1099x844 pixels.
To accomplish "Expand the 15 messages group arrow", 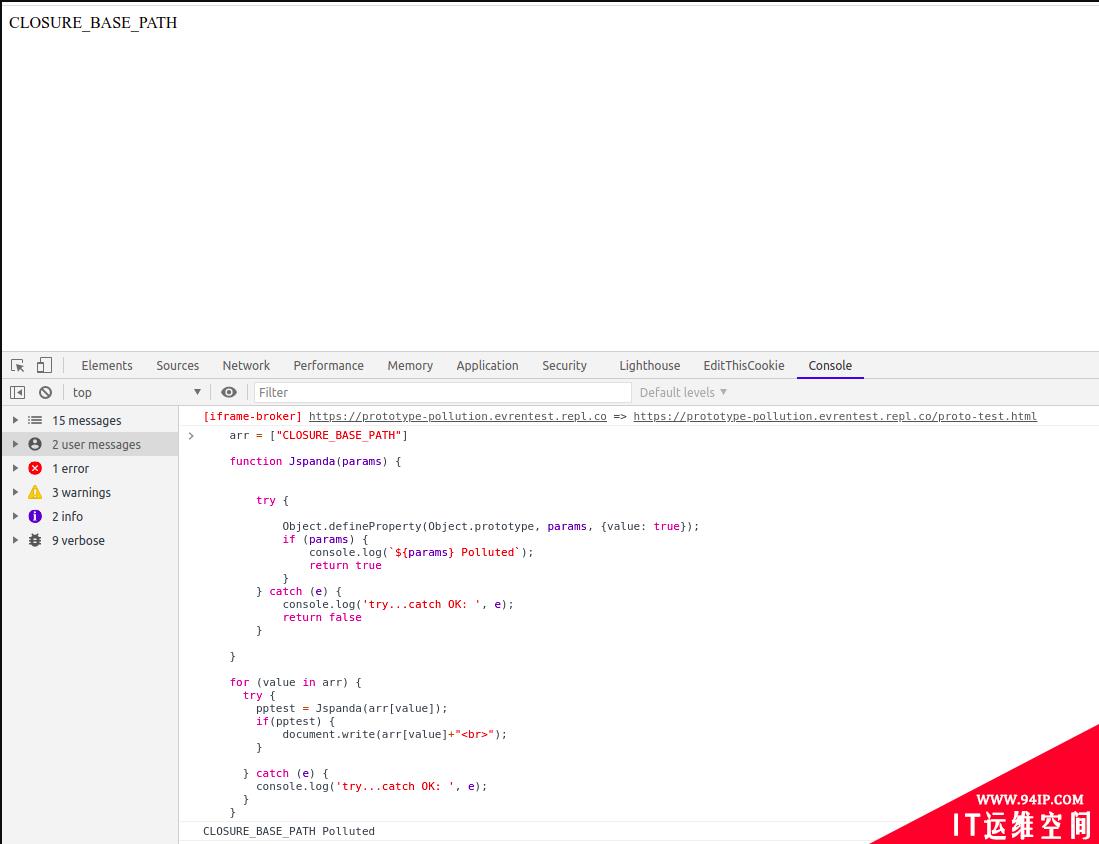I will pyautogui.click(x=15, y=420).
